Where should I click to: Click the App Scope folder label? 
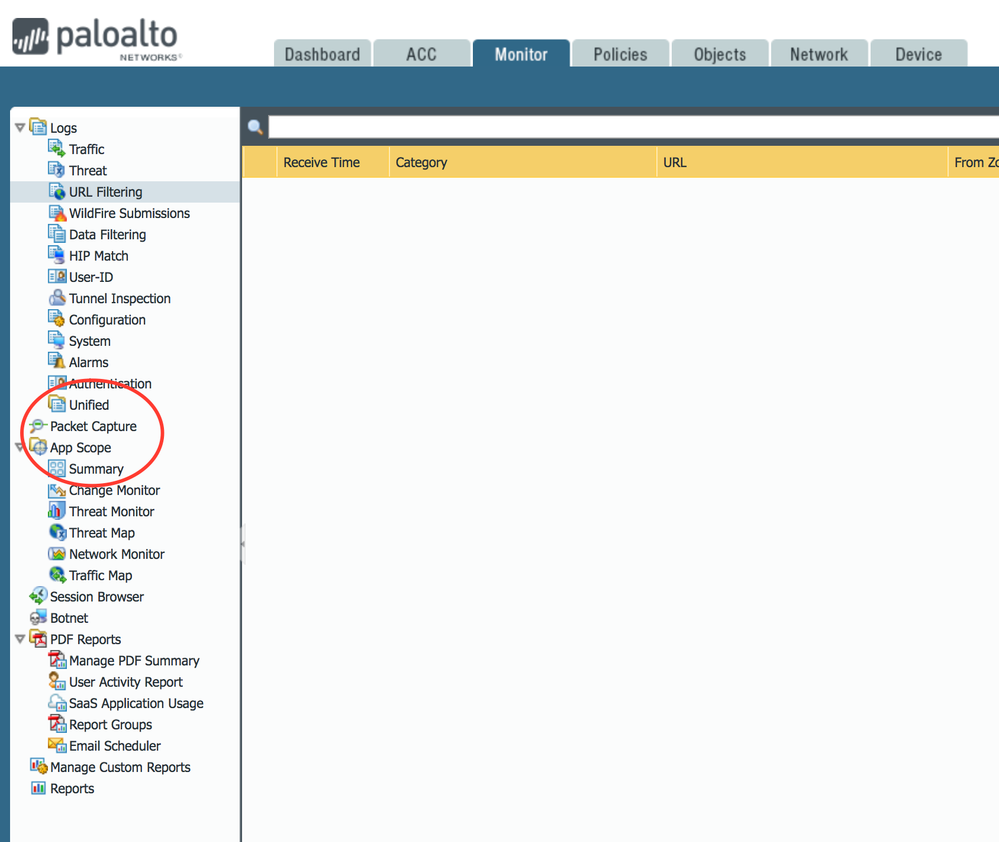[80, 448]
